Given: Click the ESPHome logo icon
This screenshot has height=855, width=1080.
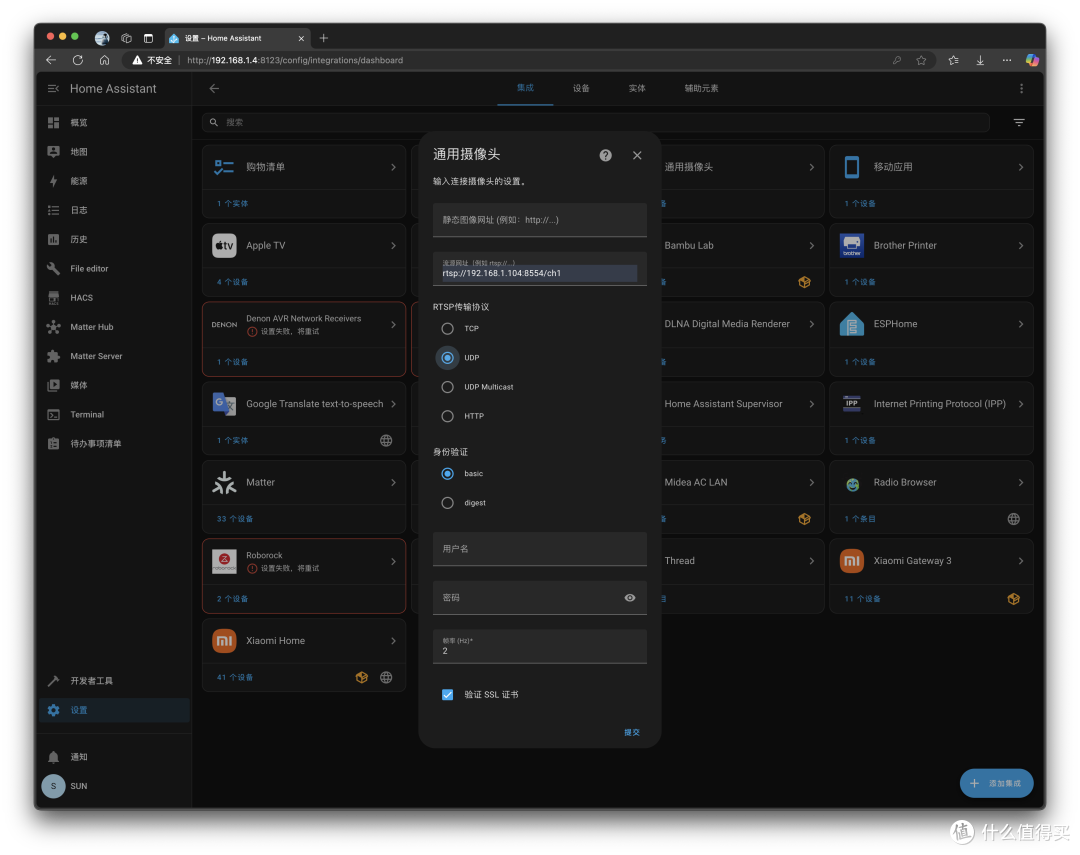Looking at the screenshot, I should click(852, 324).
